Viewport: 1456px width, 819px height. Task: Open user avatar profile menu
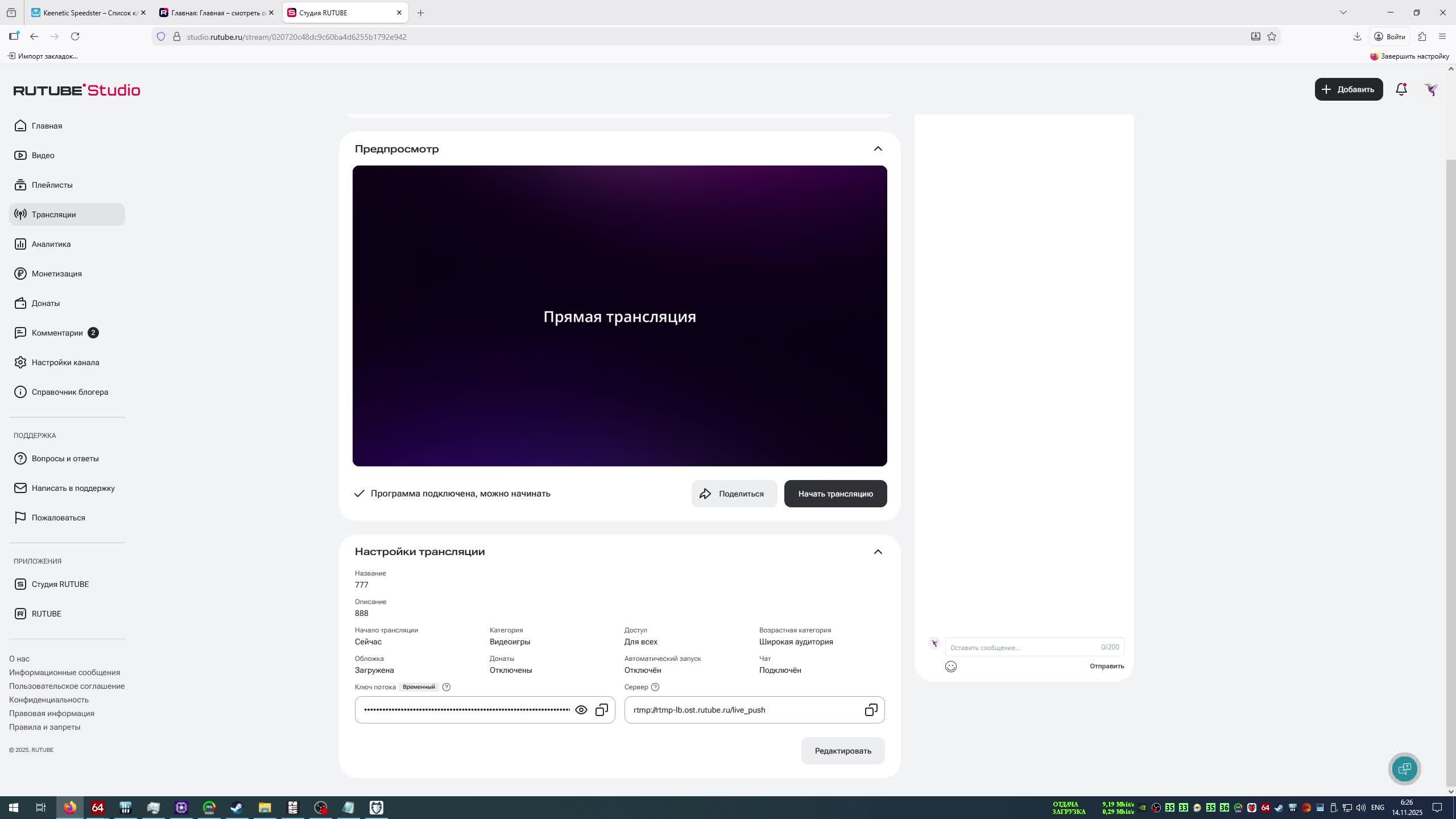pos(1431,89)
